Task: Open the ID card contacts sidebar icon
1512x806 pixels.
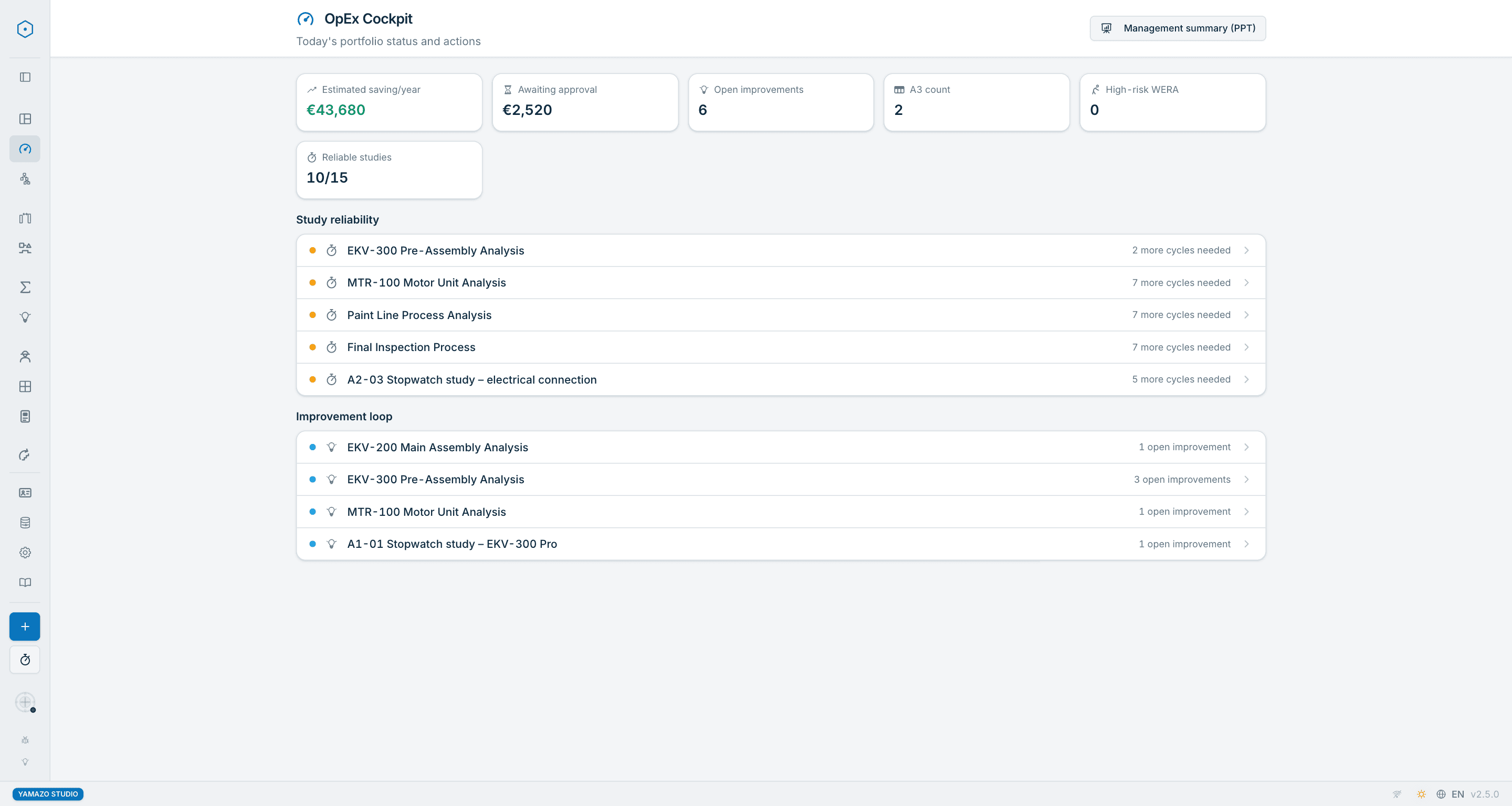Action: tap(25, 493)
